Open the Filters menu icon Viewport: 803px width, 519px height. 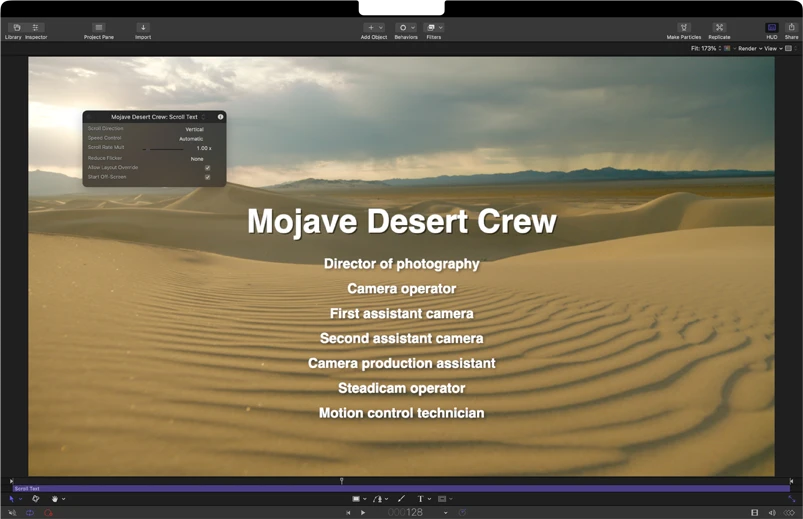(431, 28)
